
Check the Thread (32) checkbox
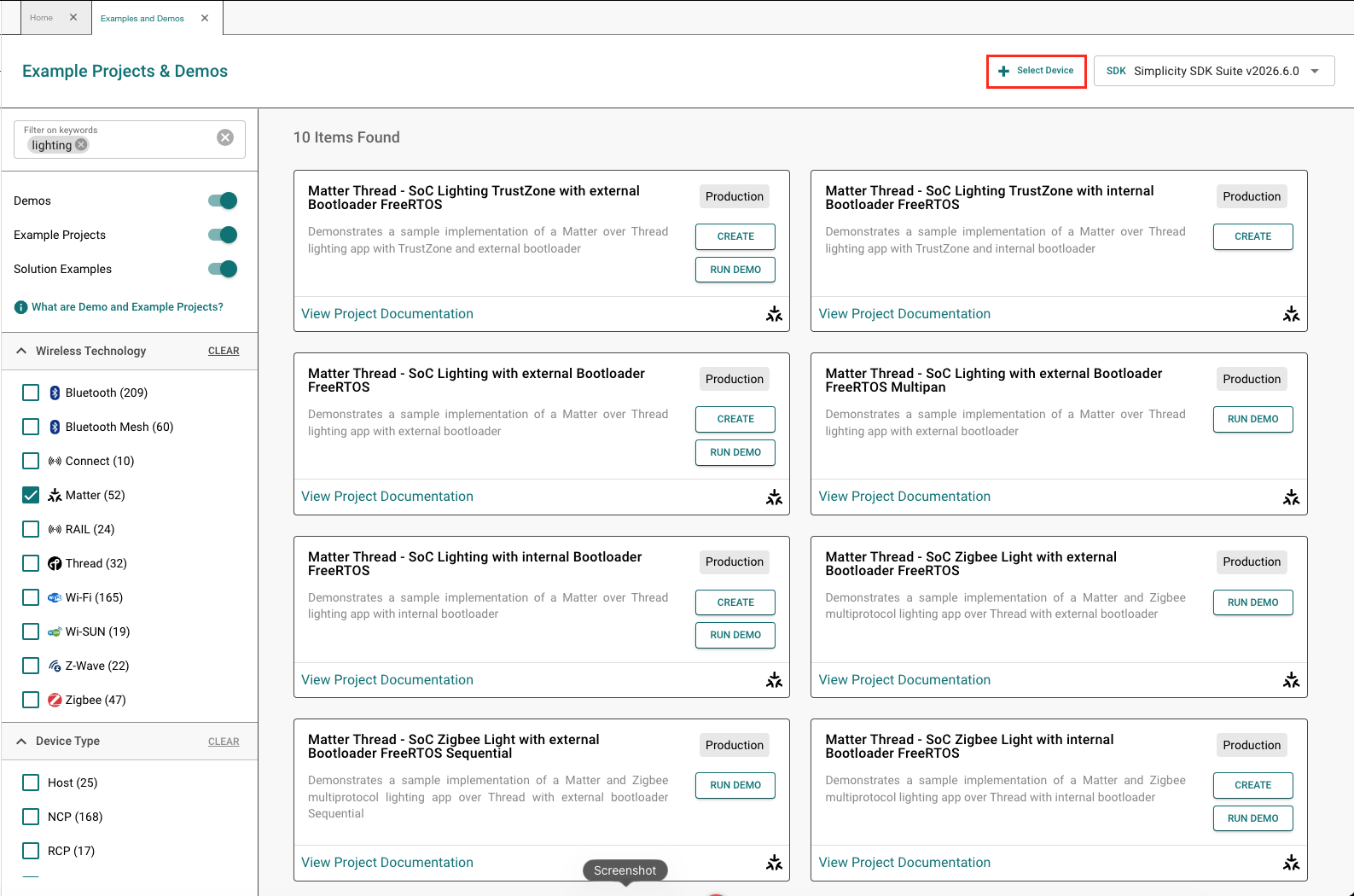tap(31, 563)
